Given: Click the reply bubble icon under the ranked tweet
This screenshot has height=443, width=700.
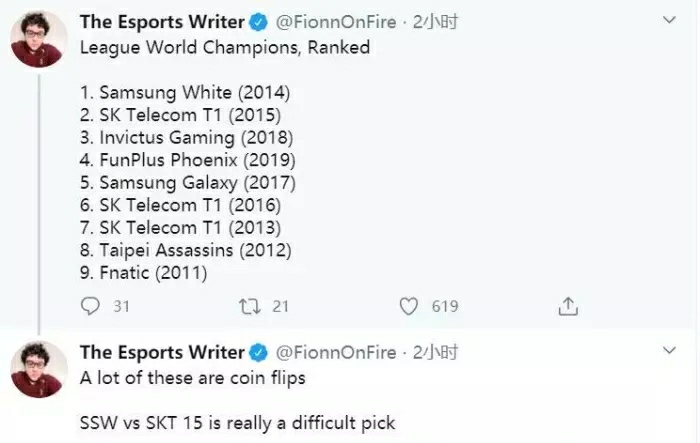Looking at the screenshot, I should 90,306.
